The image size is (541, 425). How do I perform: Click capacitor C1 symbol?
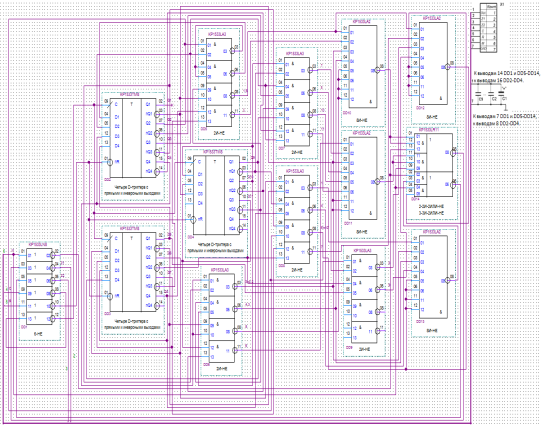[x=501, y=93]
